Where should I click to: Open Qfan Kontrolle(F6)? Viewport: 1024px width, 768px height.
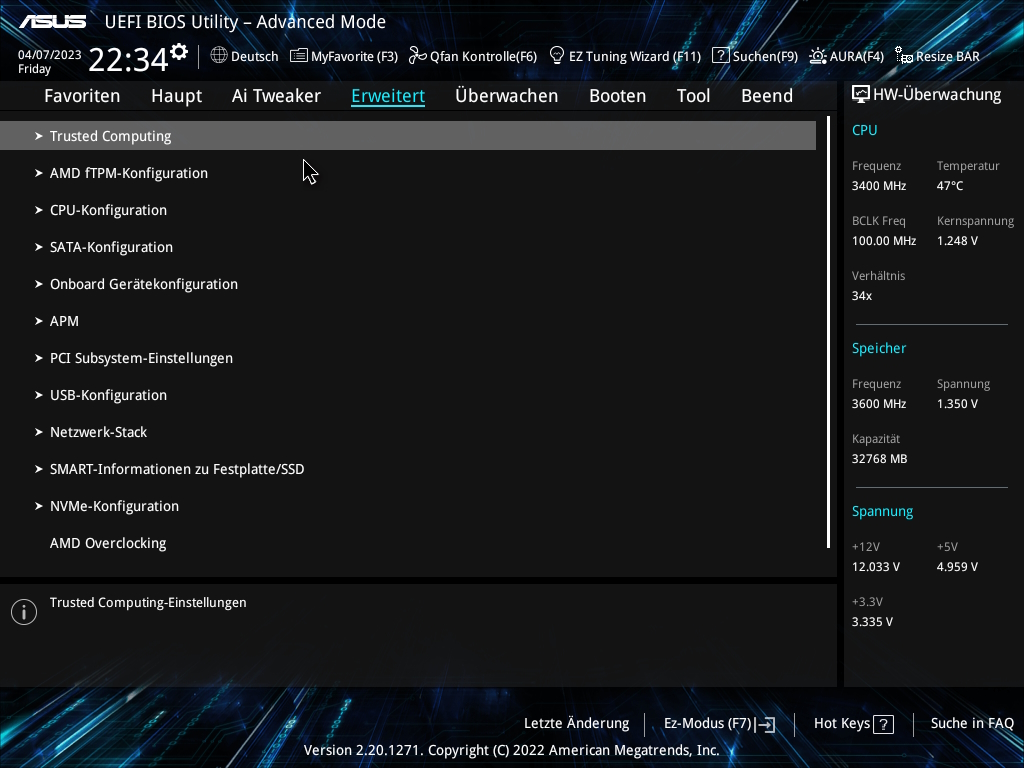coord(483,56)
